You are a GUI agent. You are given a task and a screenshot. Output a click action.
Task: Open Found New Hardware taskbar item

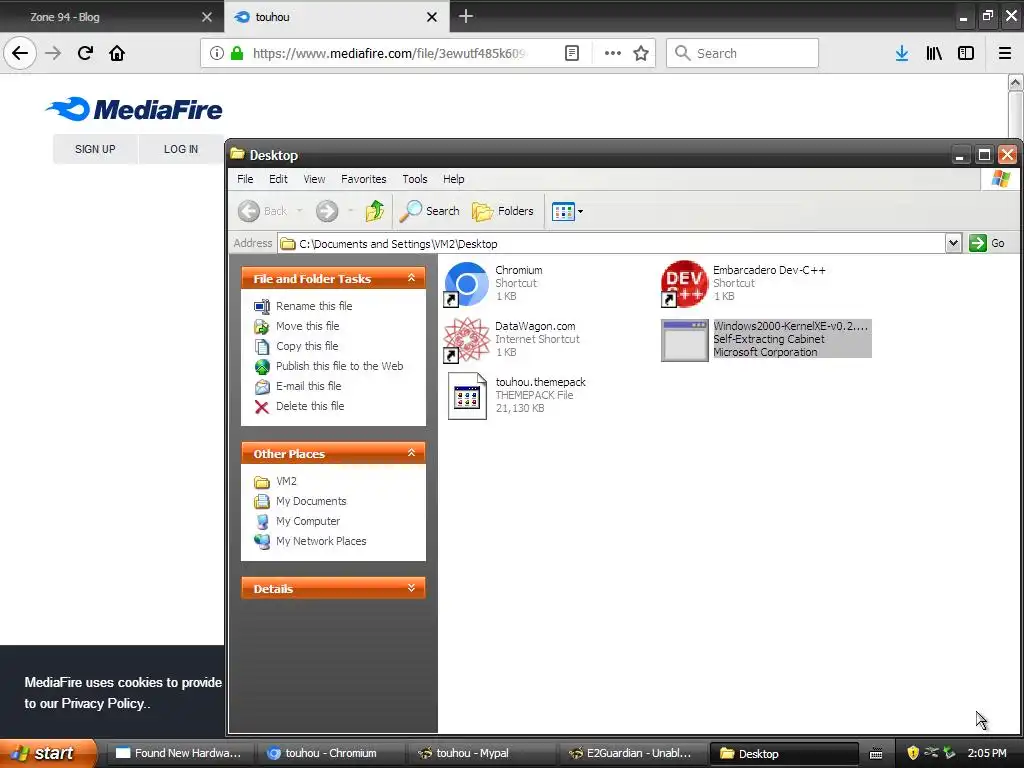coord(178,753)
